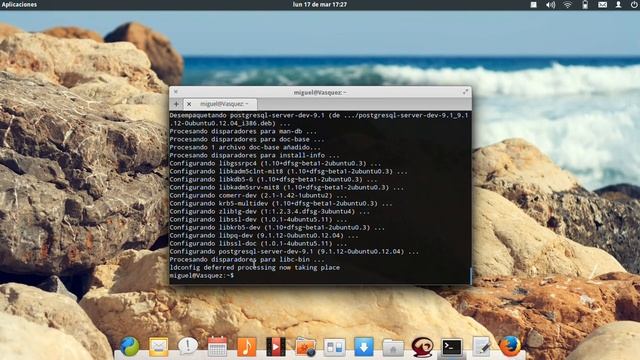The width and height of the screenshot is (640, 360).
Task: Open the battery power indicator
Action: [585, 5]
